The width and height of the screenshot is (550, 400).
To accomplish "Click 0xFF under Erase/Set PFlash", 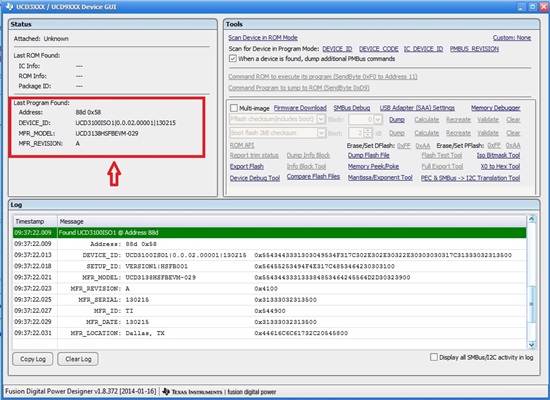I will click(x=494, y=145).
